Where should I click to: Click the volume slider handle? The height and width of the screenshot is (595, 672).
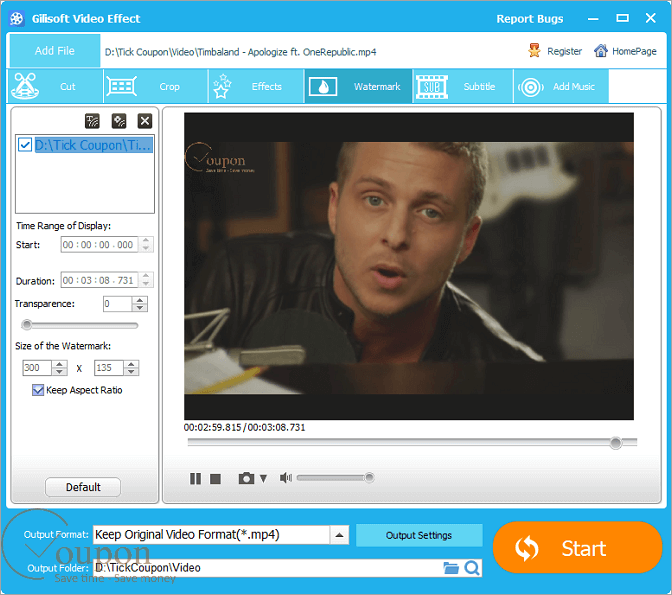369,477
